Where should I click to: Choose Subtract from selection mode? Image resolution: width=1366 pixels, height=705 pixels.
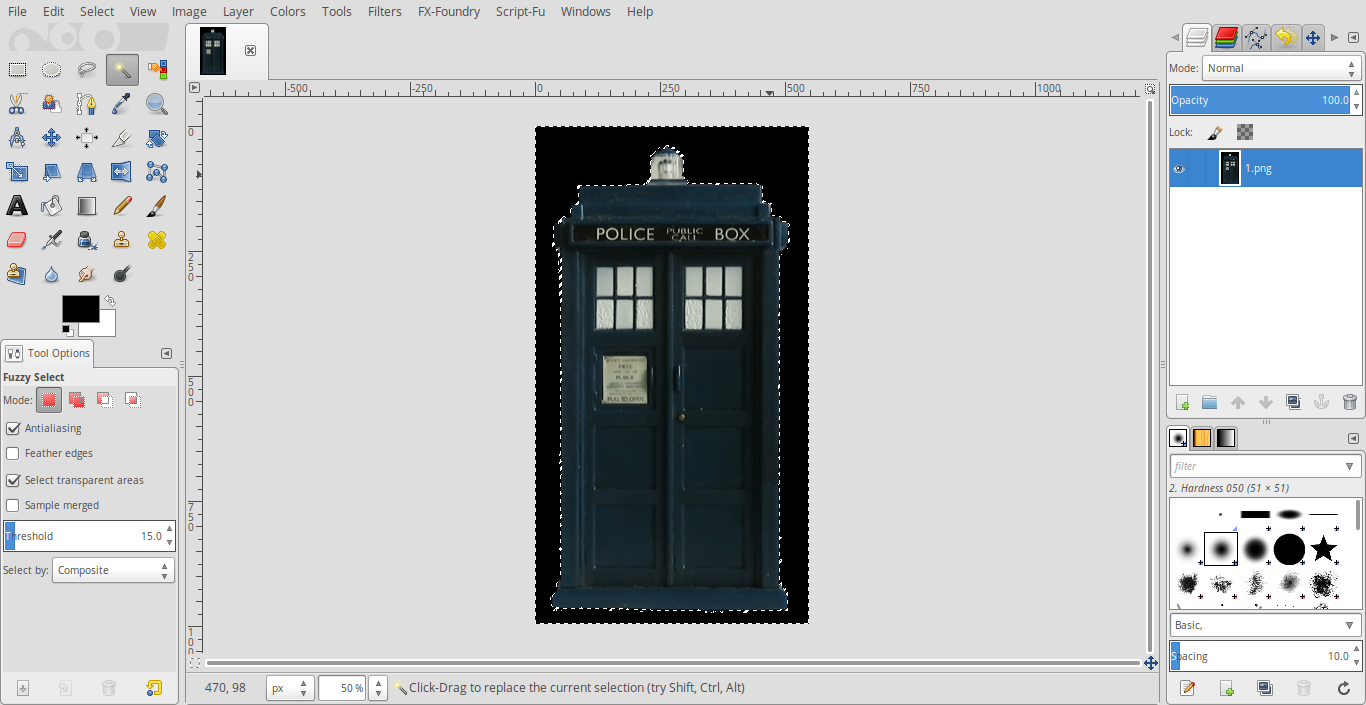click(104, 400)
